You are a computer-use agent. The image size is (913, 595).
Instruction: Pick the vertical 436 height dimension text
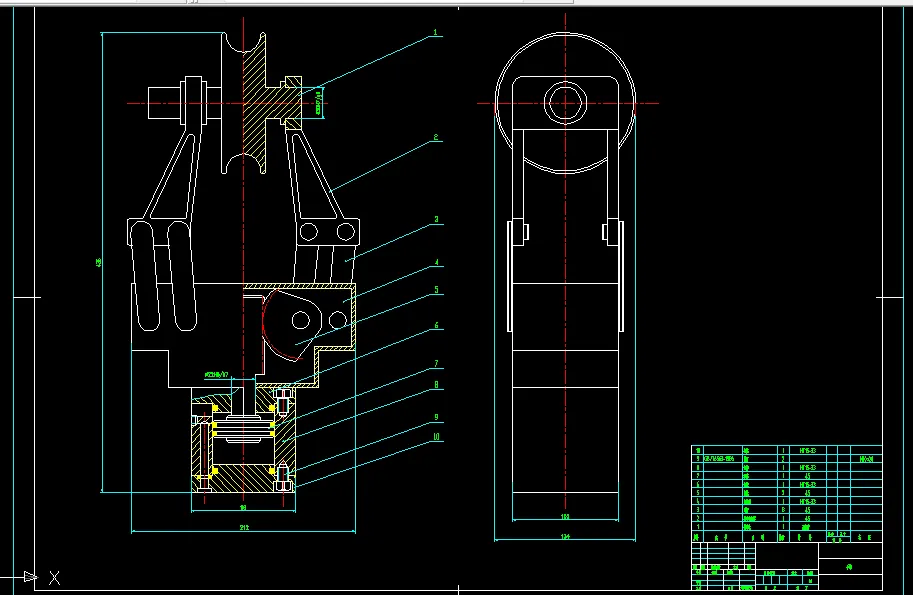point(98,263)
